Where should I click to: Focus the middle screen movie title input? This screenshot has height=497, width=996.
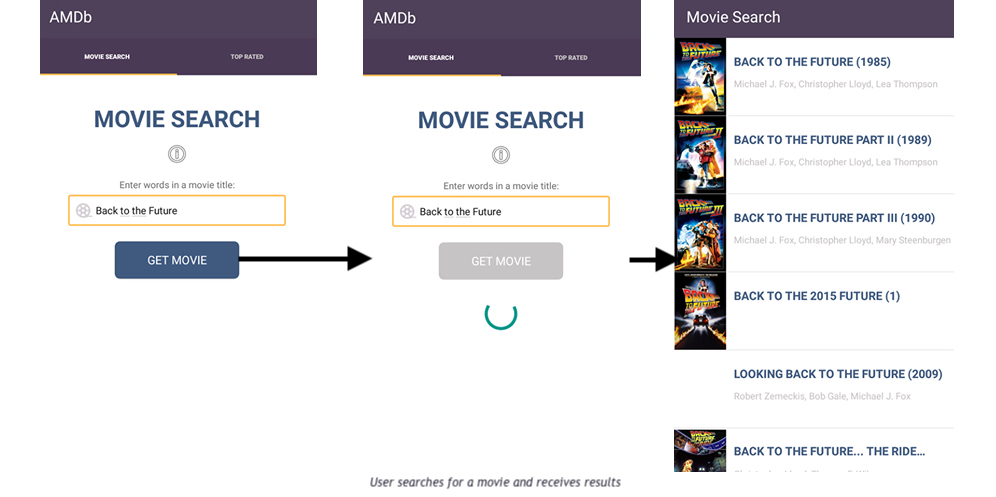point(501,212)
